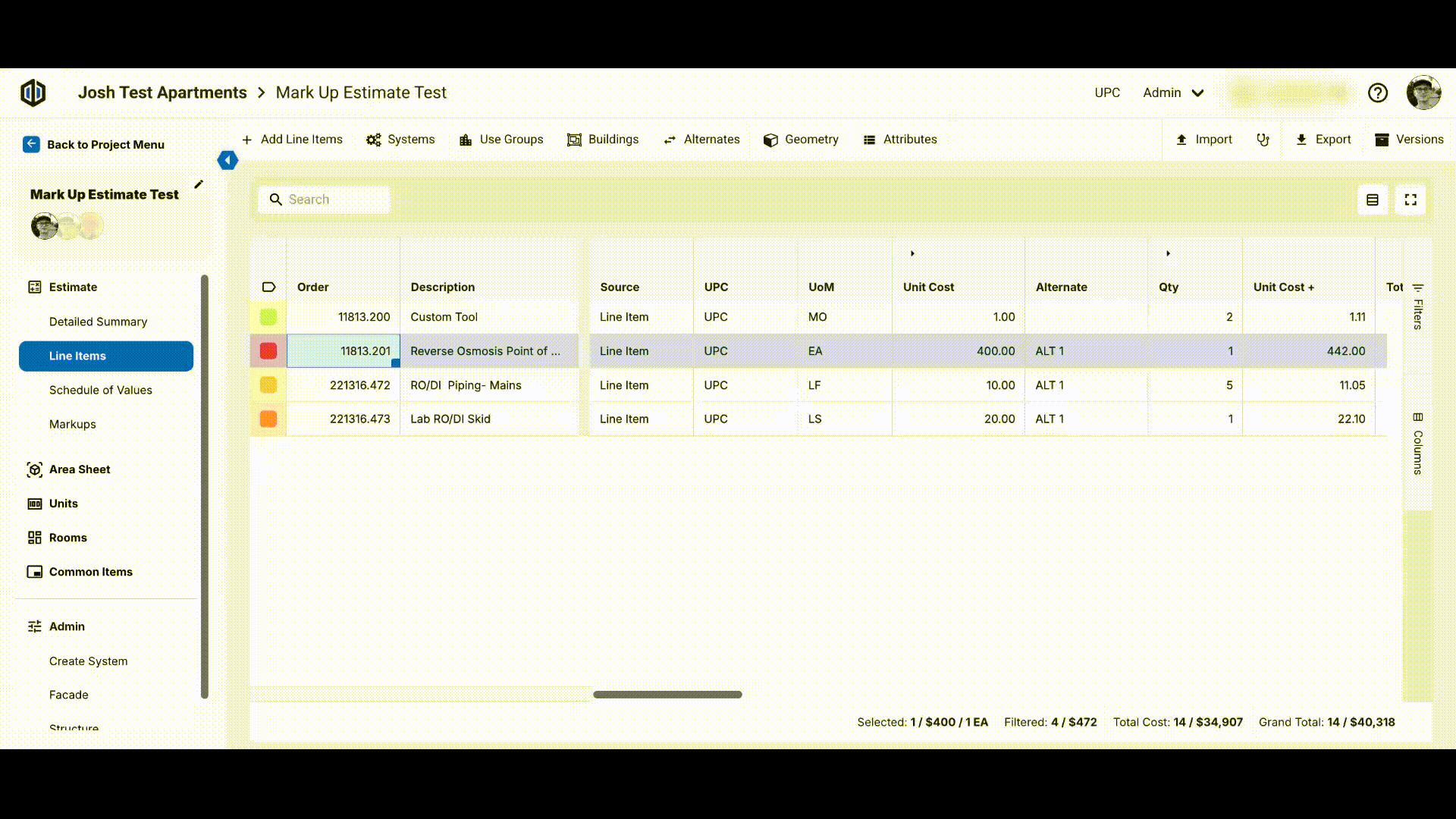Open the help question mark icon

[1377, 93]
